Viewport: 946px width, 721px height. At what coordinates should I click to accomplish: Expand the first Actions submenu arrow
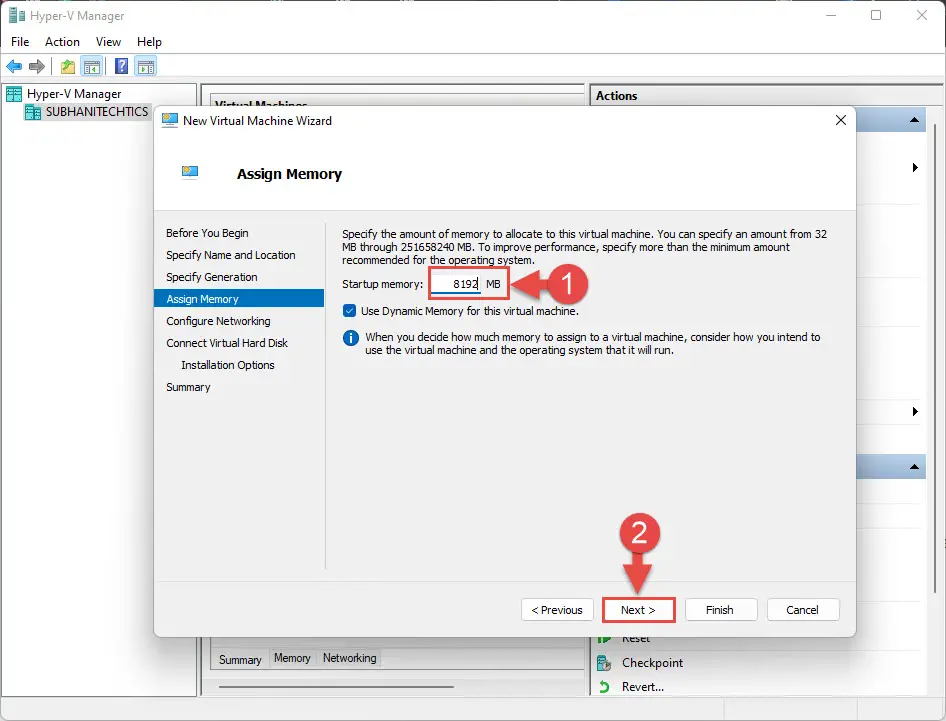(915, 168)
